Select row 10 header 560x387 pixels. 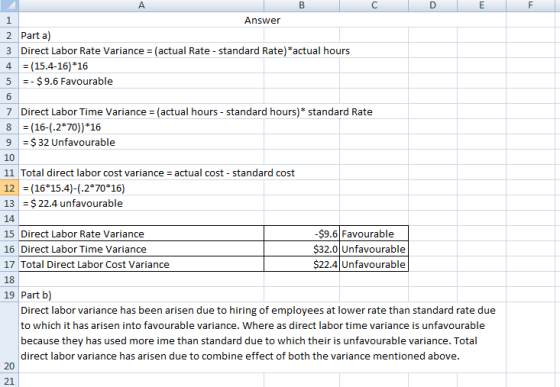(9, 157)
